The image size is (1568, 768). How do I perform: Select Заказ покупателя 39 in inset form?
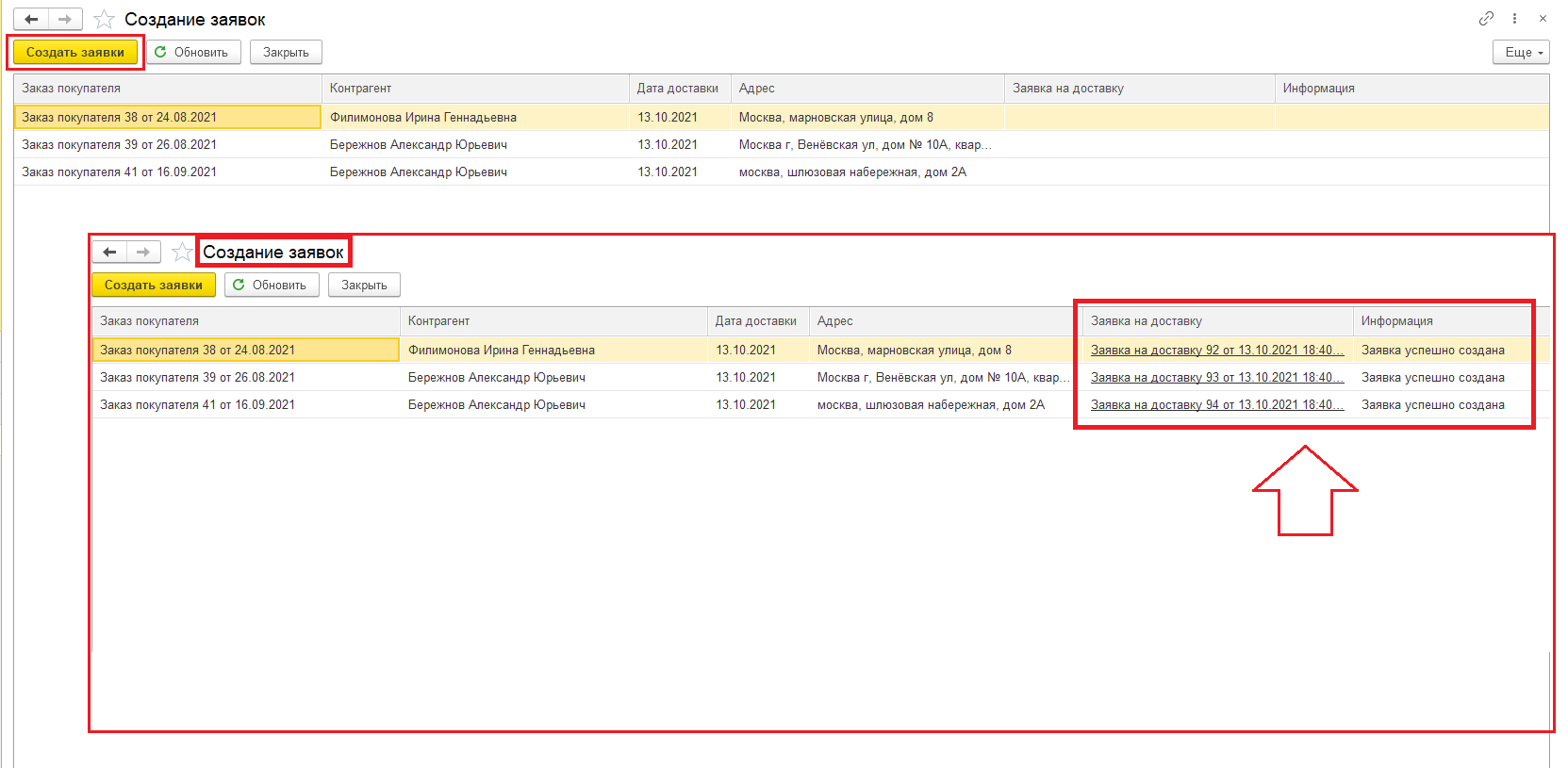click(246, 377)
